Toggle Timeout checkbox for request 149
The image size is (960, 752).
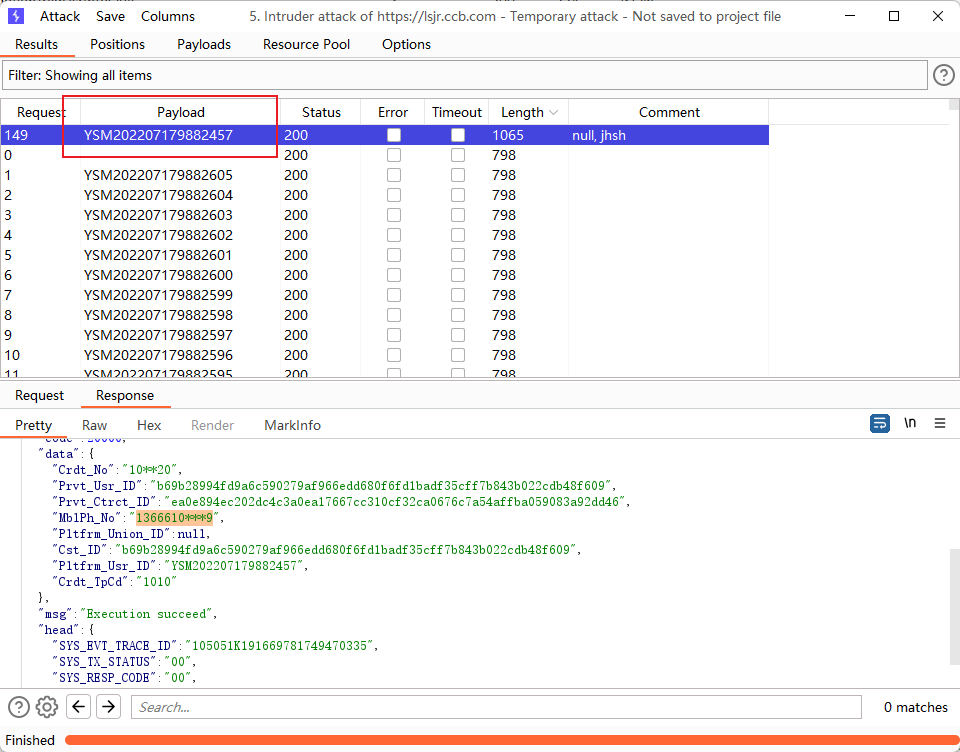point(457,135)
